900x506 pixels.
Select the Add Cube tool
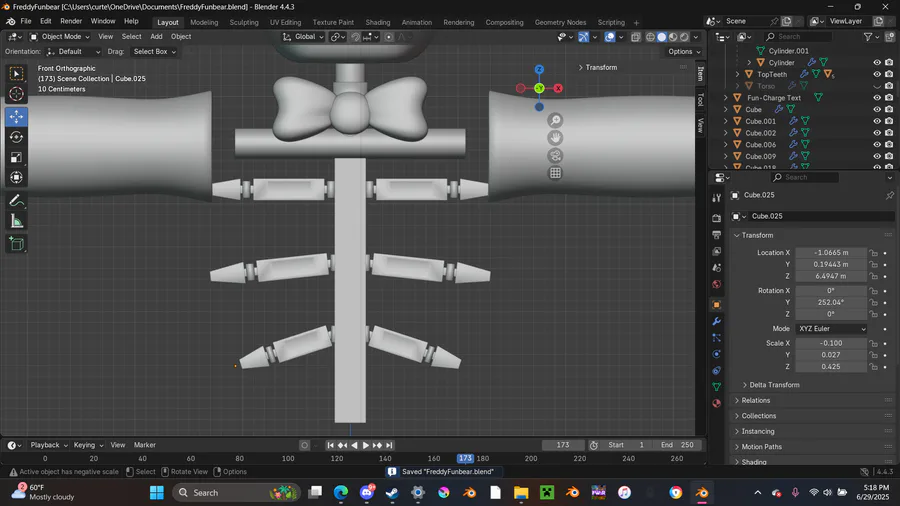click(16, 244)
